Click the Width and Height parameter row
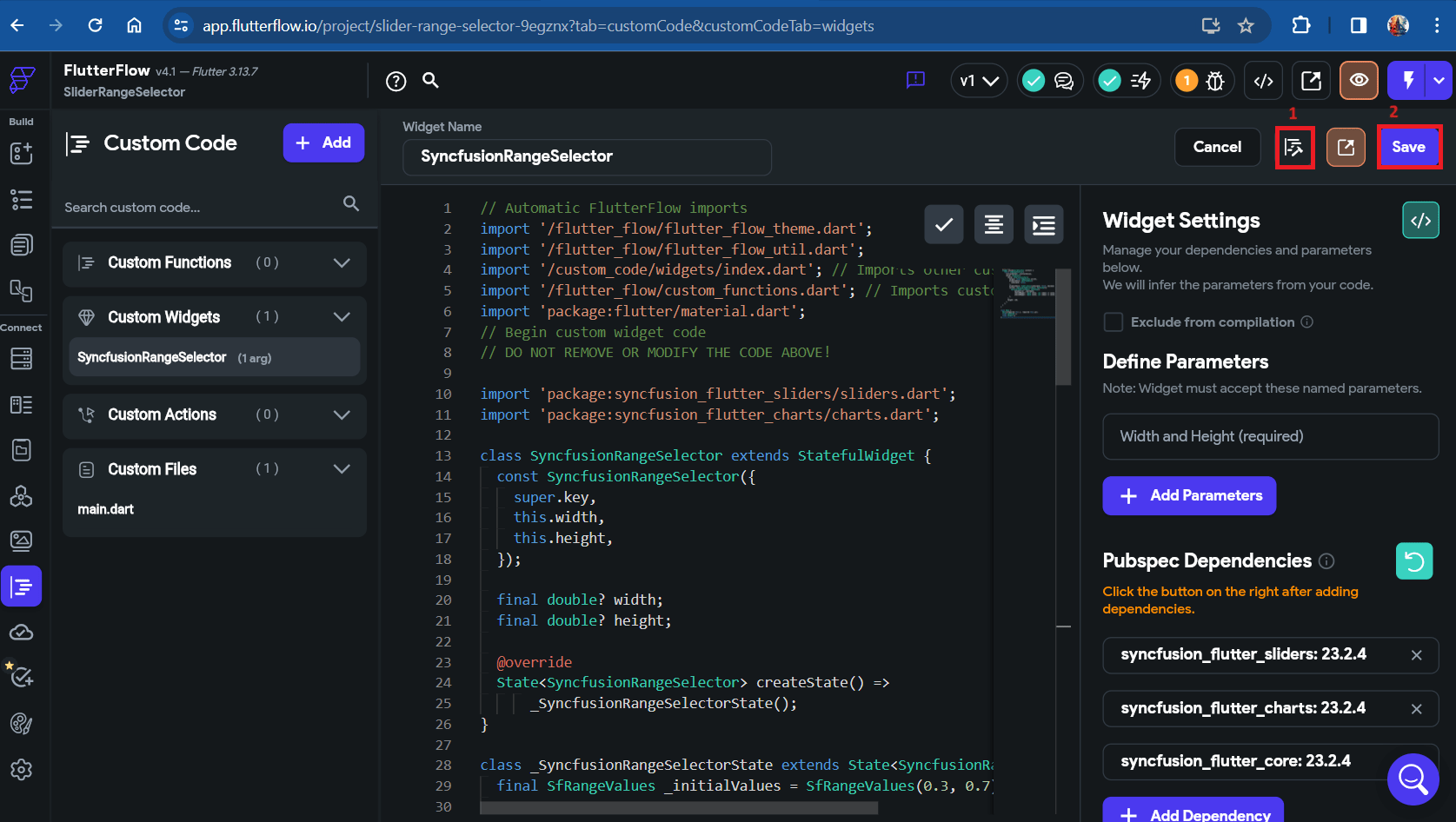Screen dimensions: 1456x822 click(x=1270, y=436)
